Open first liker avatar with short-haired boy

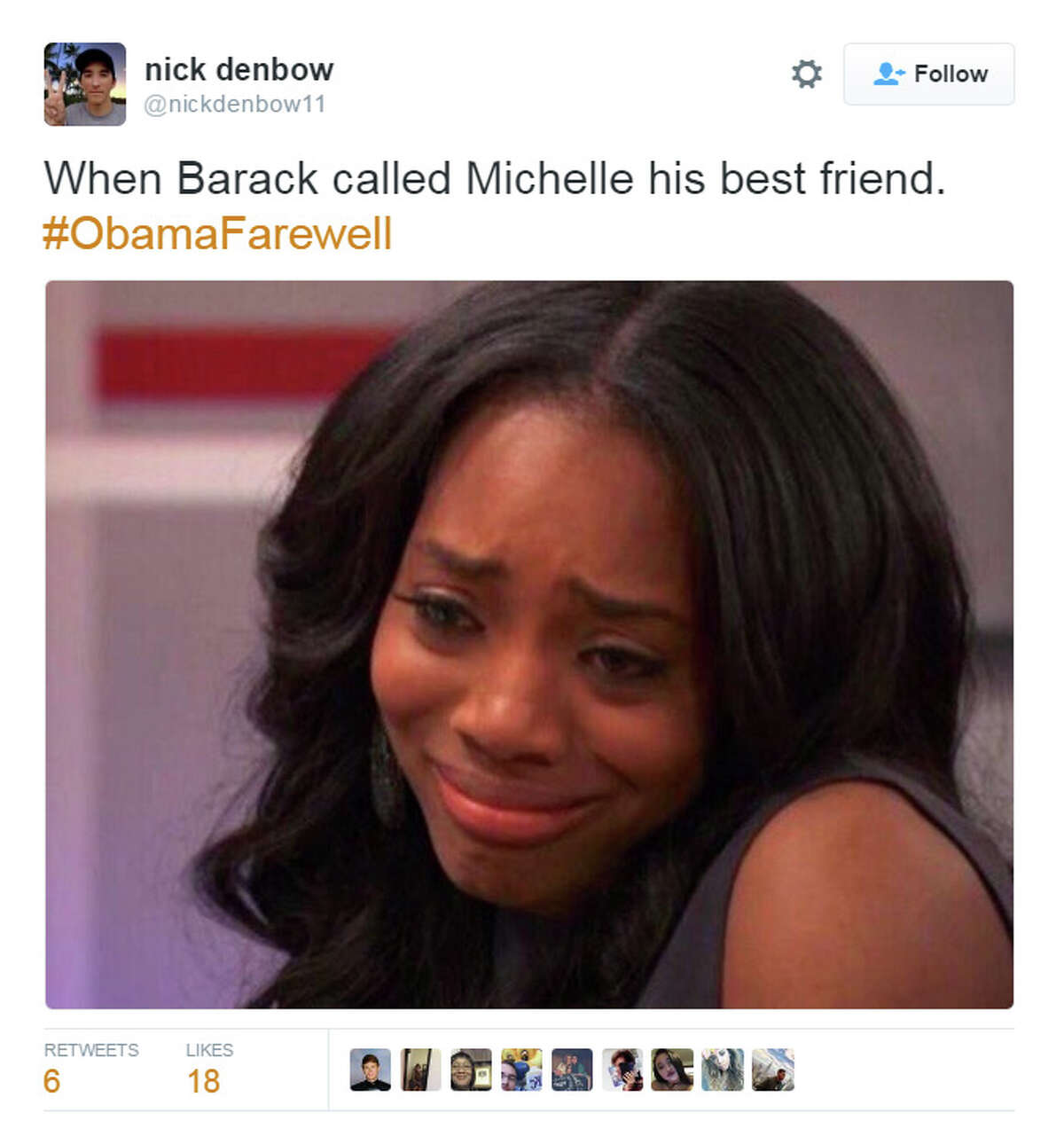(371, 1070)
